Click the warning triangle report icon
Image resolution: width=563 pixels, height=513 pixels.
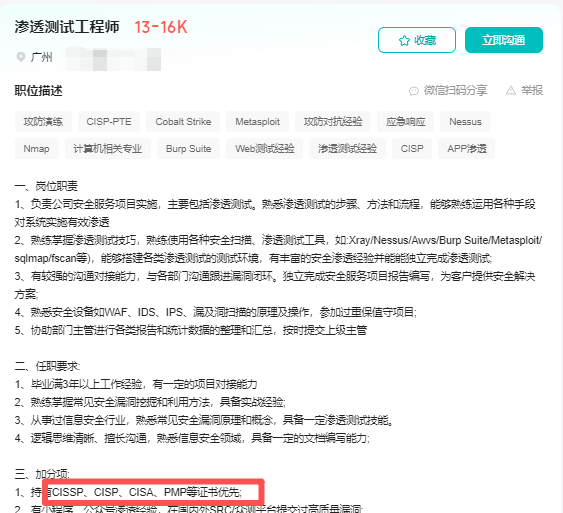(511, 90)
